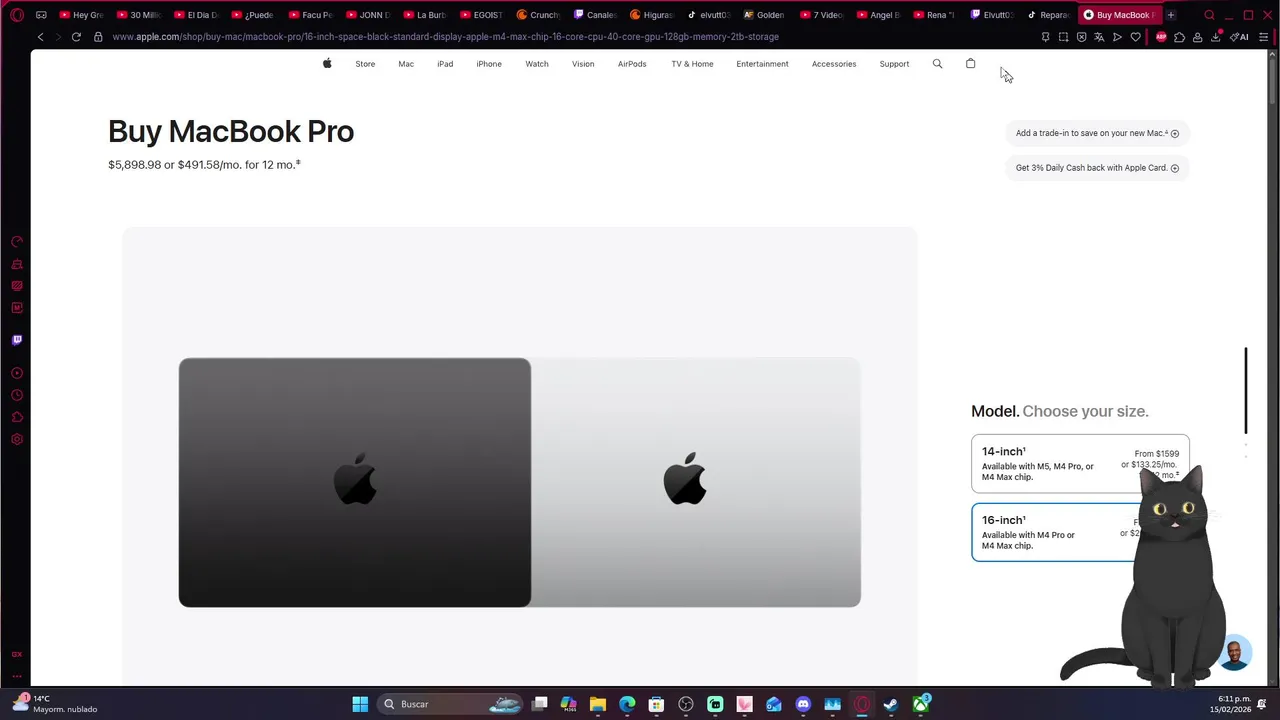Open the history clock in Opera sidebar

17,395
